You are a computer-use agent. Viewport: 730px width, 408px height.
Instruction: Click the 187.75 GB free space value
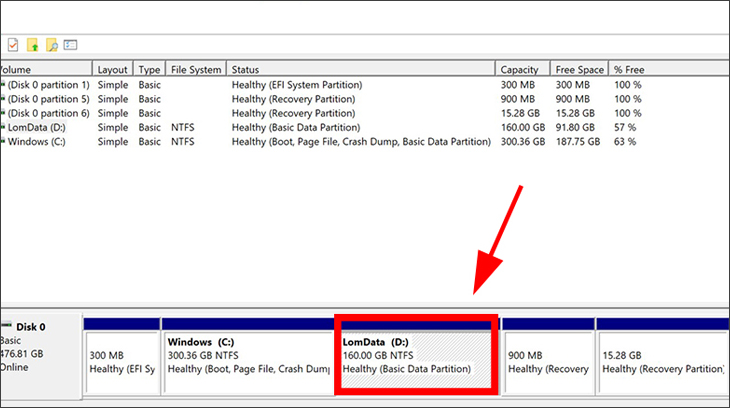(578, 142)
